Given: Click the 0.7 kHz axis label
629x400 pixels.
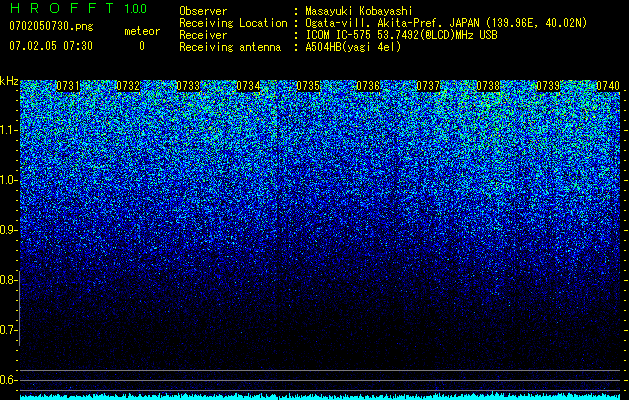Looking at the screenshot, I should (x=9, y=330).
